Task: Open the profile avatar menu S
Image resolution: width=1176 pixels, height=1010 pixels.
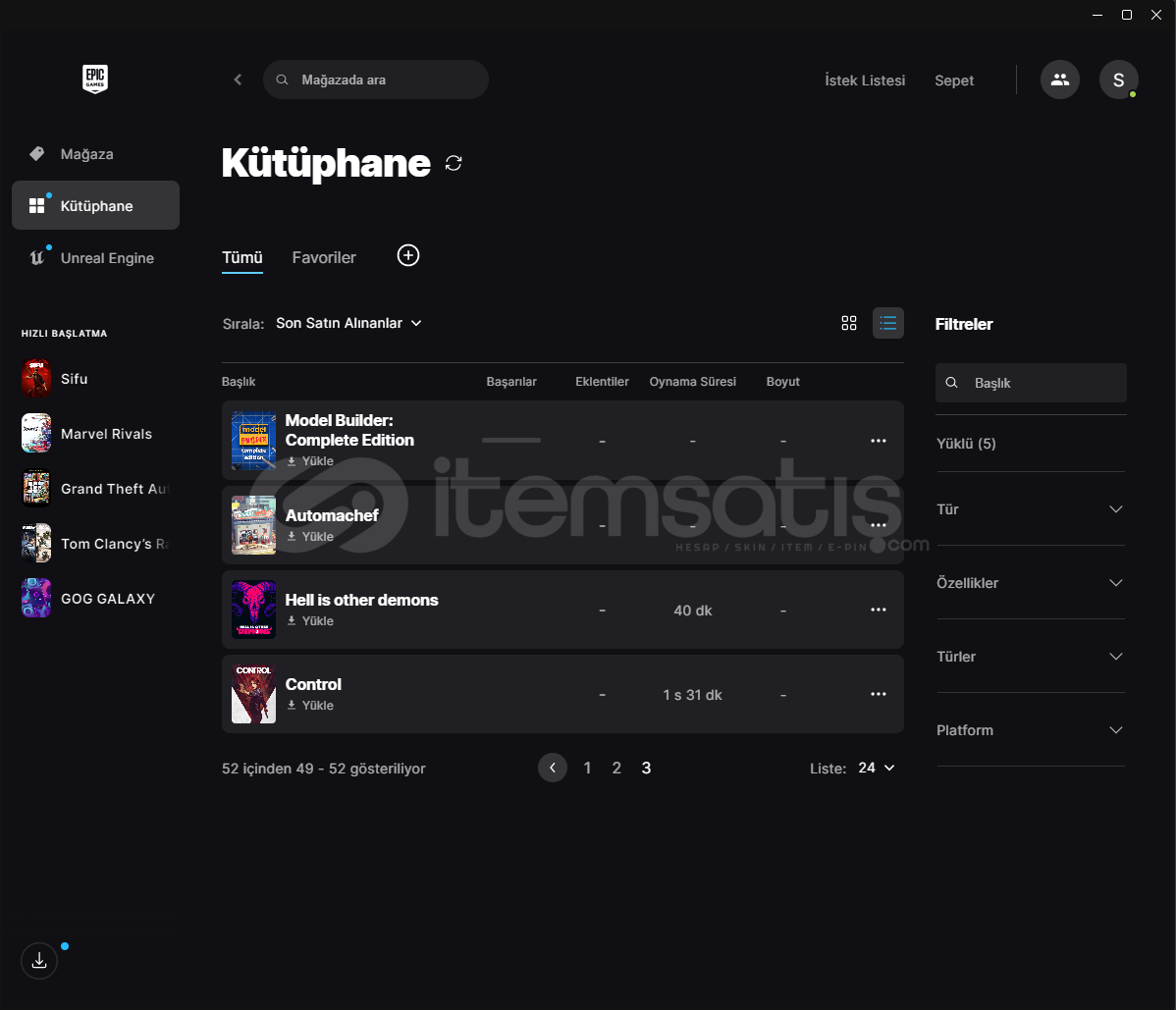Action: [x=1118, y=80]
